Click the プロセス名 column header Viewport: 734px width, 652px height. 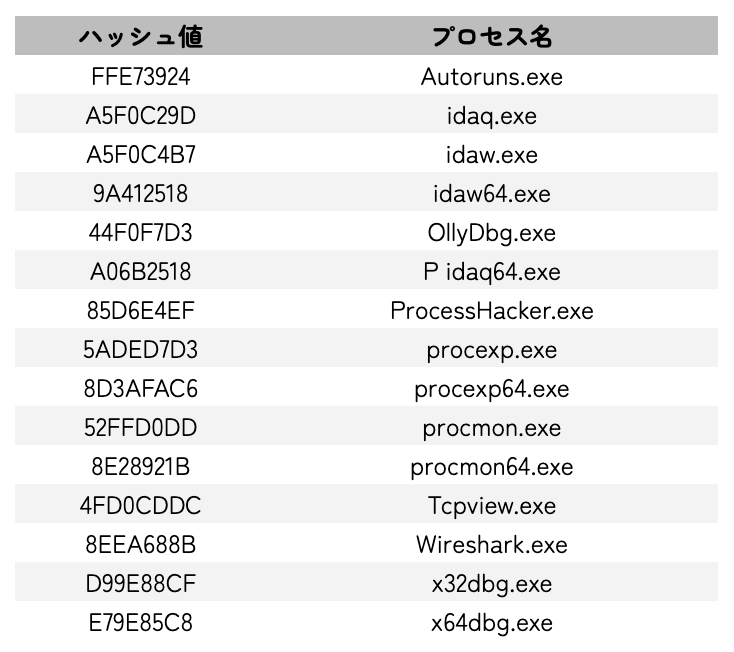click(x=492, y=37)
